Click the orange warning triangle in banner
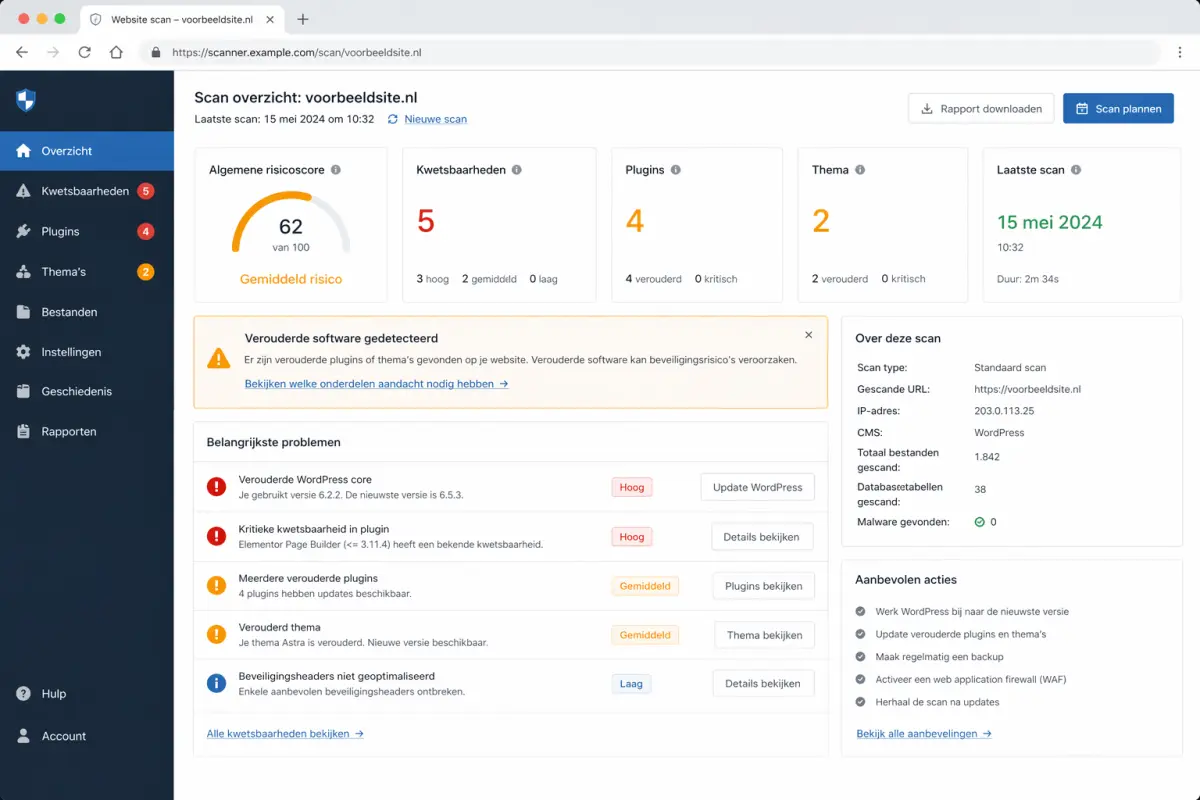The width and height of the screenshot is (1200, 800). click(x=218, y=358)
